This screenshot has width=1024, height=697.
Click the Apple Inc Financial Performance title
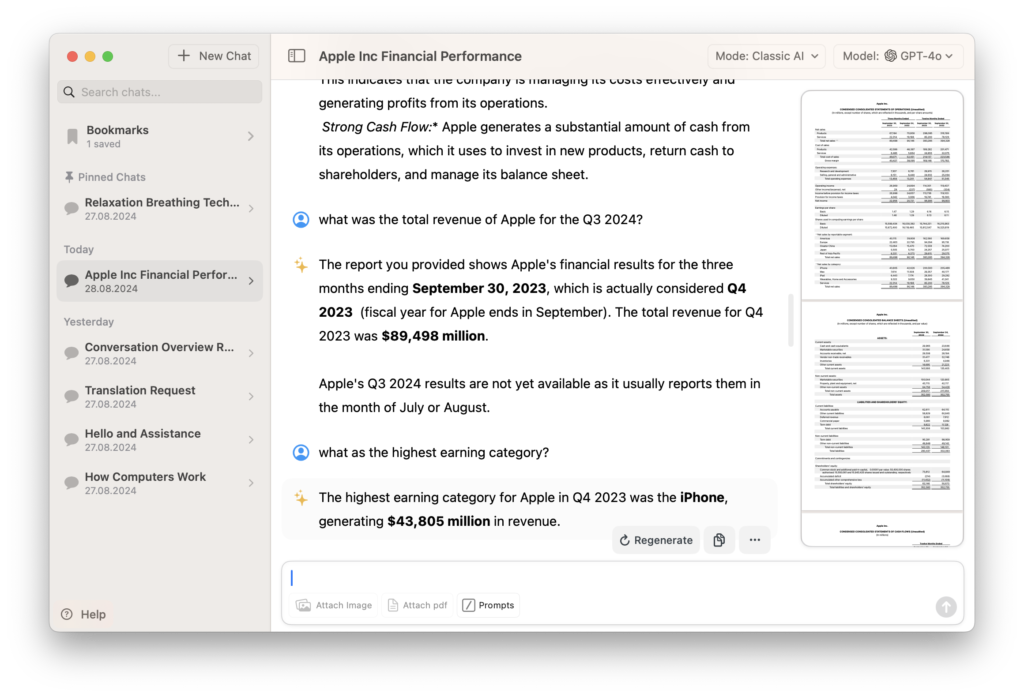coord(420,56)
